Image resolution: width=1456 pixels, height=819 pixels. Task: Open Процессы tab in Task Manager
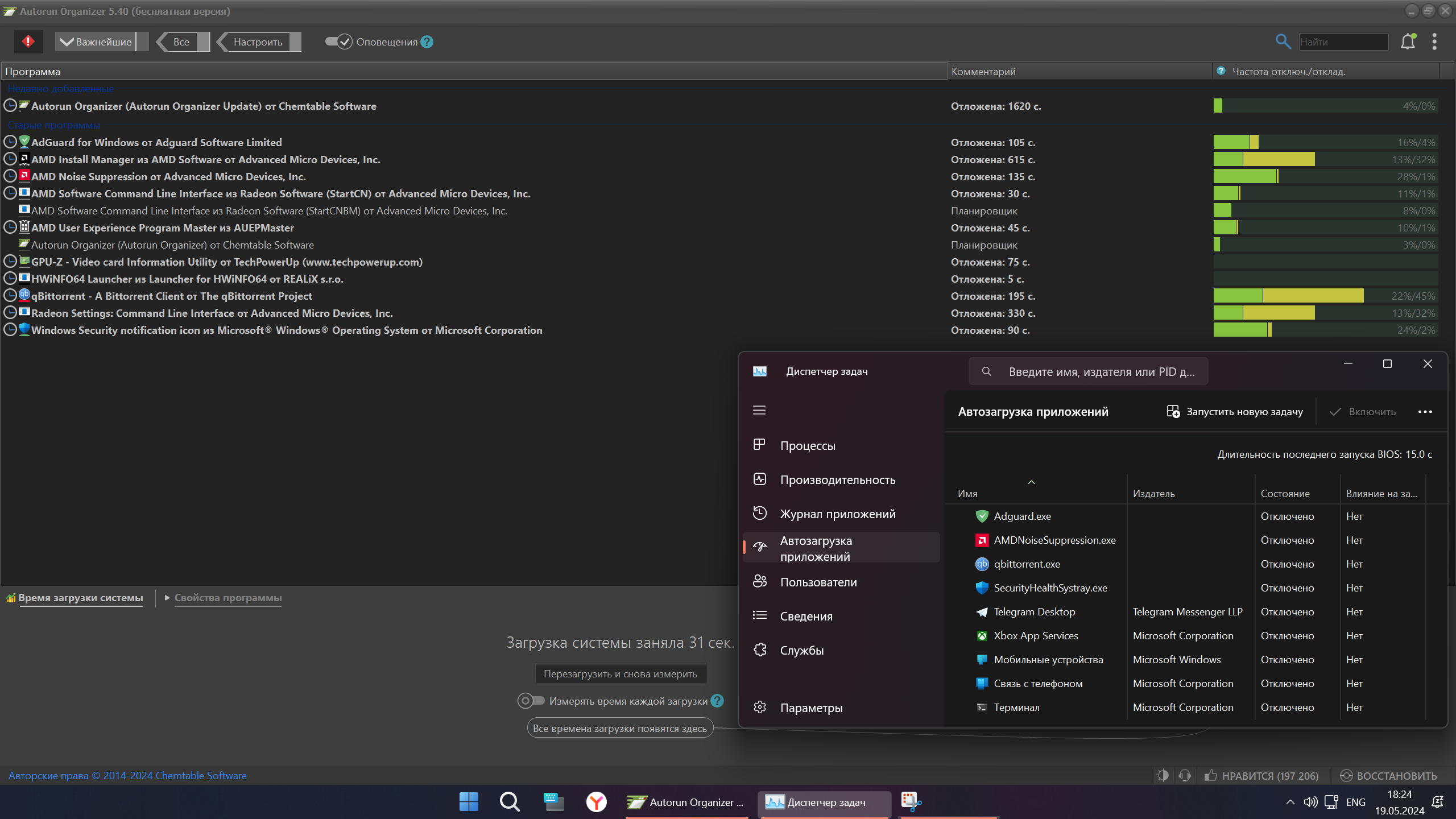click(x=808, y=446)
